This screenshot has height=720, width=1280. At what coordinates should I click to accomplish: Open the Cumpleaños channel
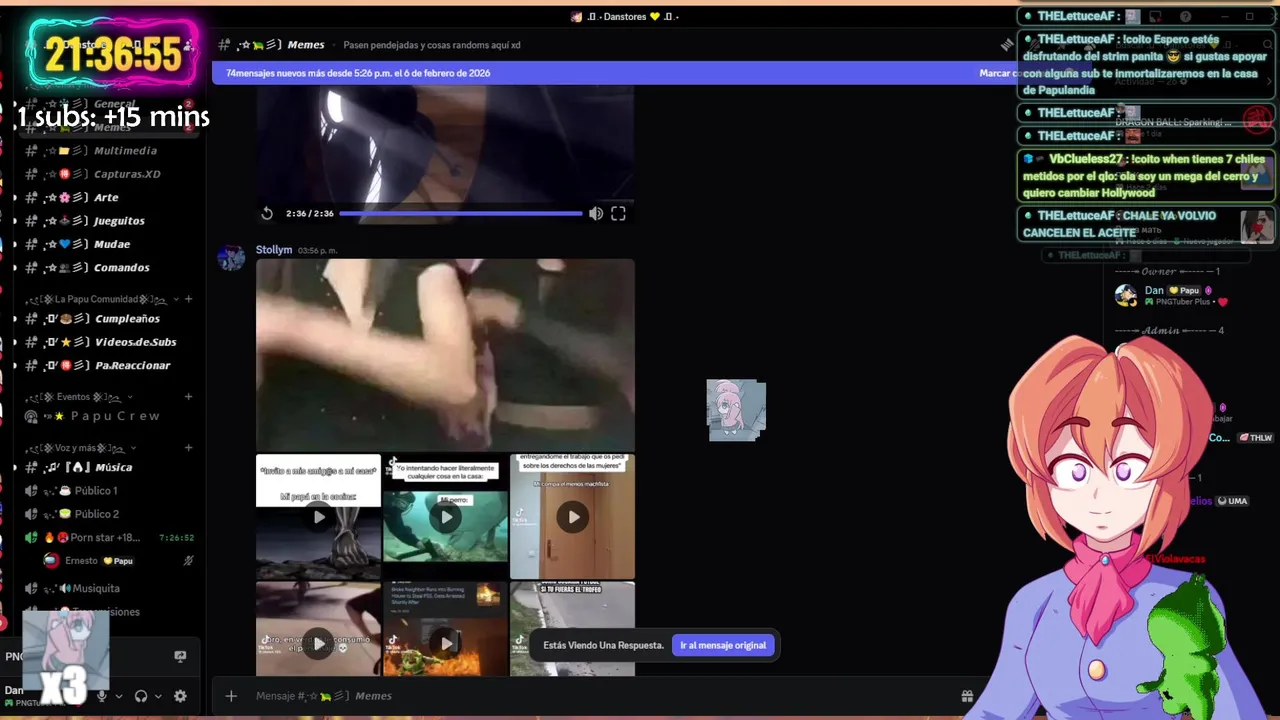coord(110,319)
